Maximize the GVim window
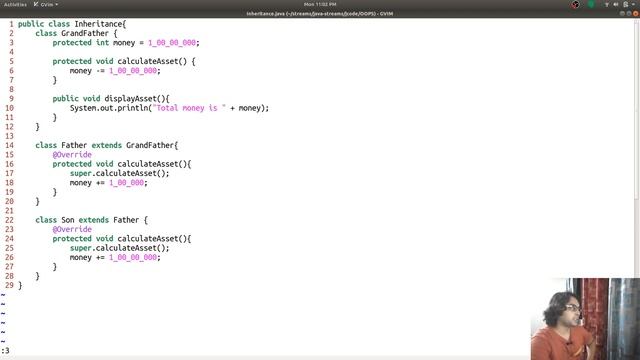The width and height of the screenshot is (640, 360). tap(629, 13)
